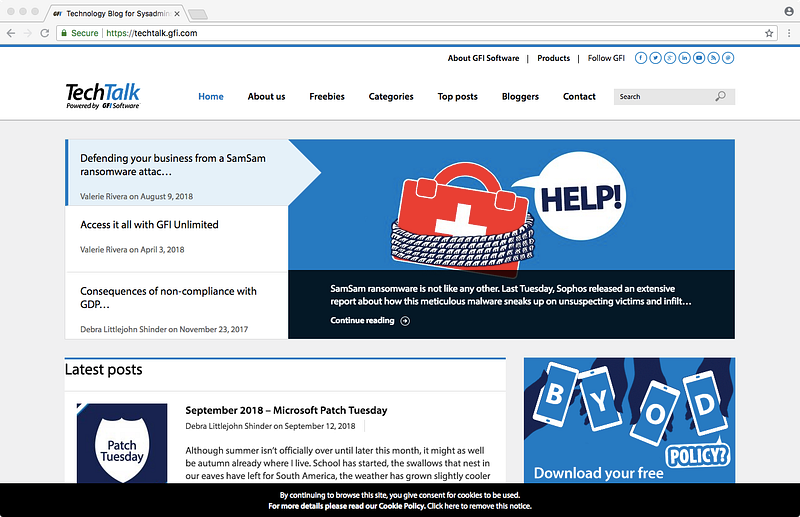The width and height of the screenshot is (800, 517).
Task: Close the Technology Blog browser tab
Action: click(177, 14)
